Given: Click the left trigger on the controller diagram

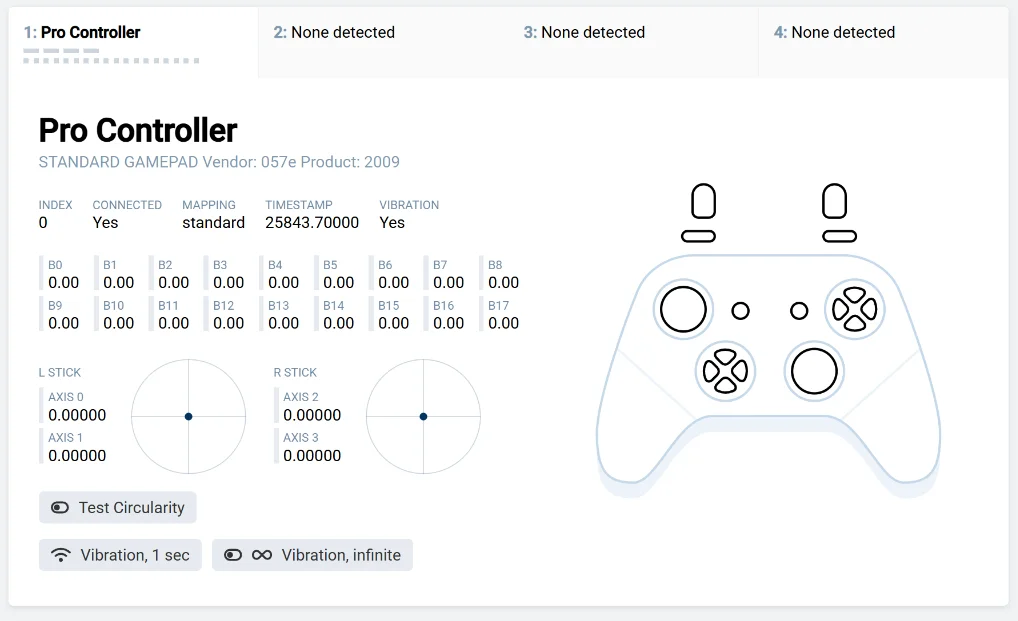Looking at the screenshot, I should tap(704, 201).
